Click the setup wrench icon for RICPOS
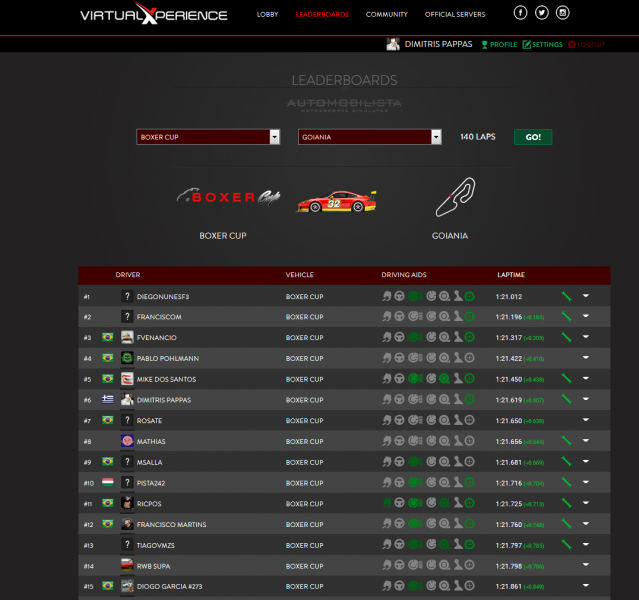639x600 pixels. tap(566, 503)
